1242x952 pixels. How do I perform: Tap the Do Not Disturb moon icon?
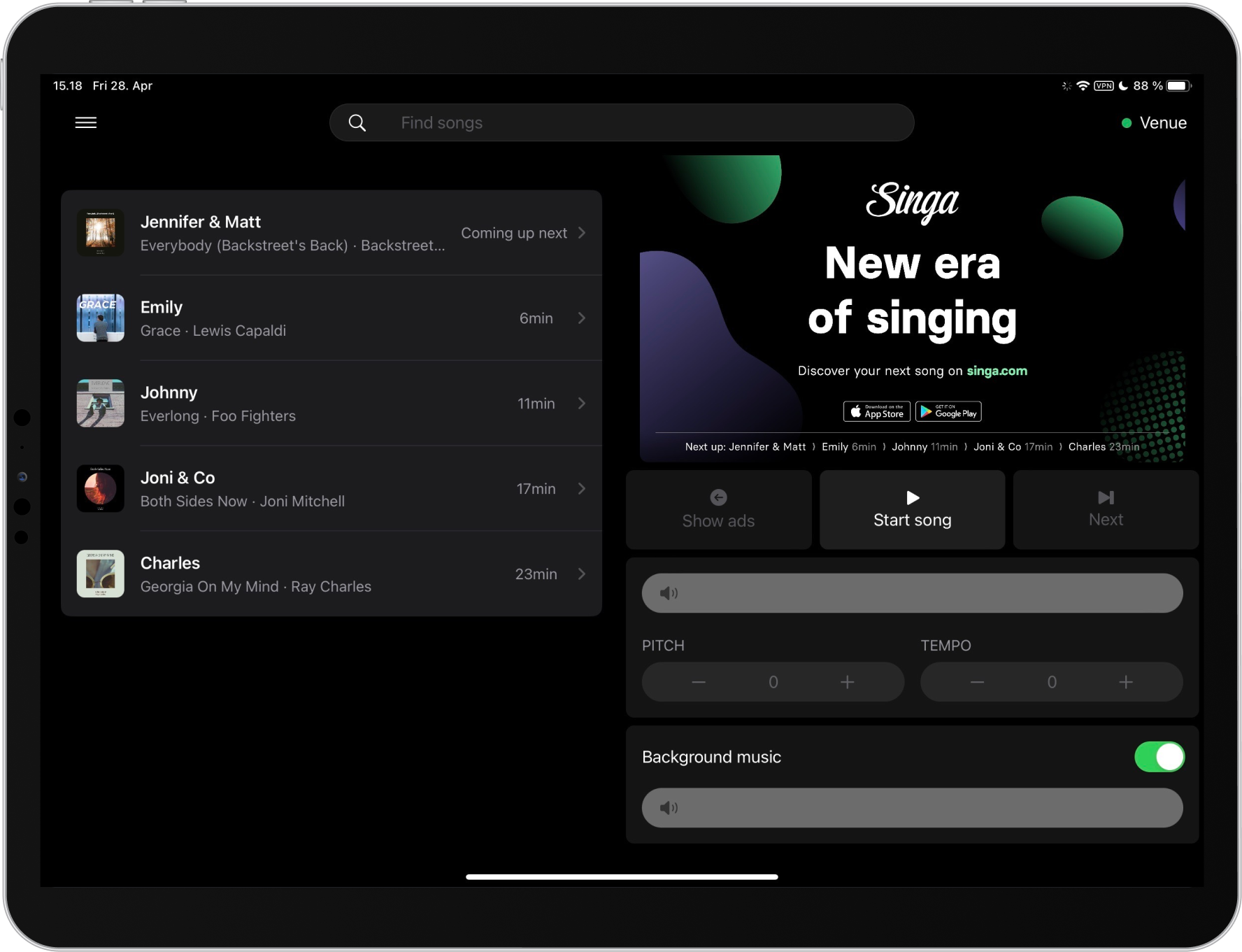click(x=1123, y=86)
